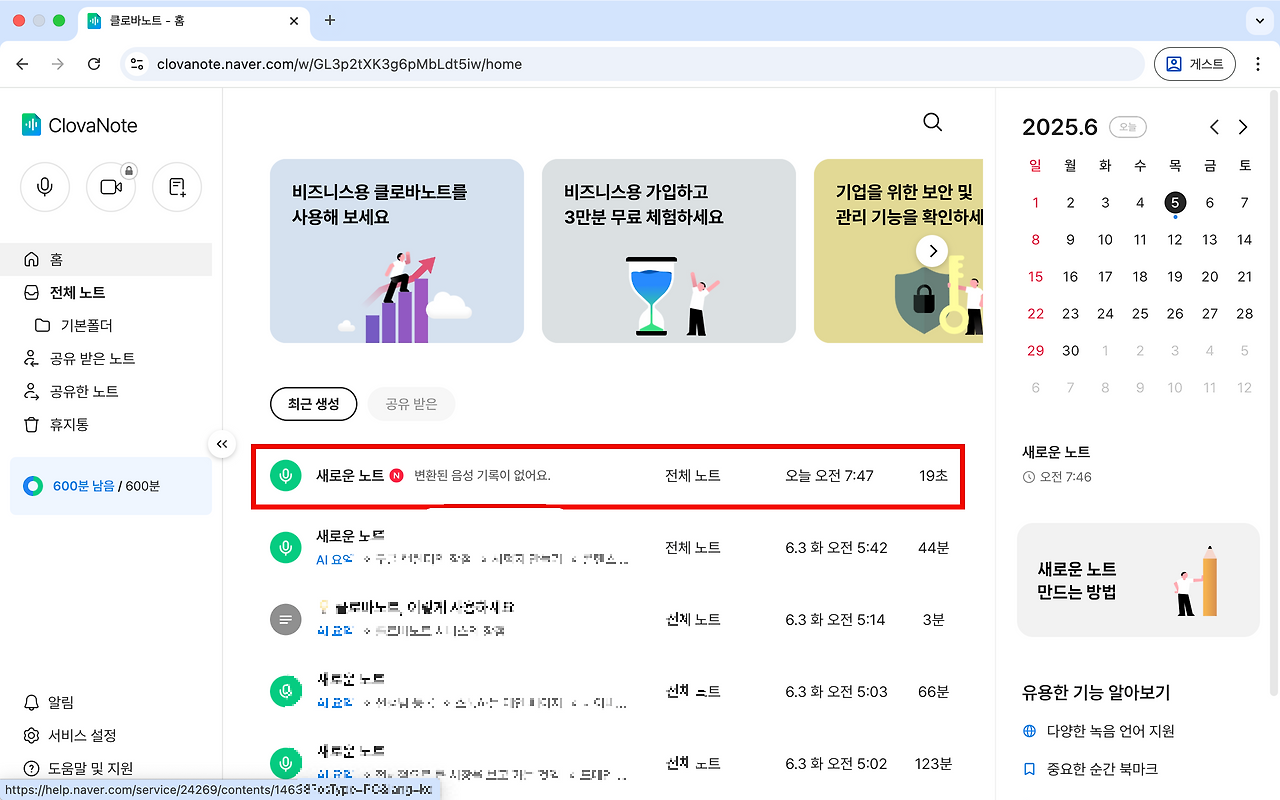The width and height of the screenshot is (1280, 800).
Task: Click the browser forward arrow
Action: 58,64
